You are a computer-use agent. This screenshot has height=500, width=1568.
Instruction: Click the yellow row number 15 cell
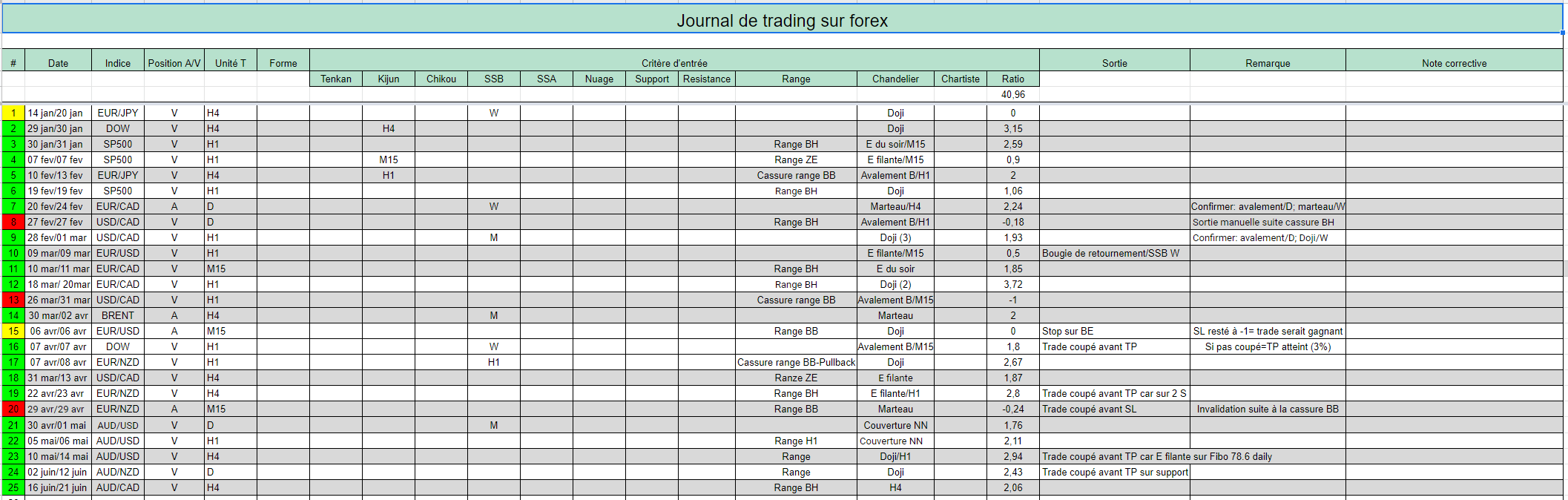[x=13, y=331]
